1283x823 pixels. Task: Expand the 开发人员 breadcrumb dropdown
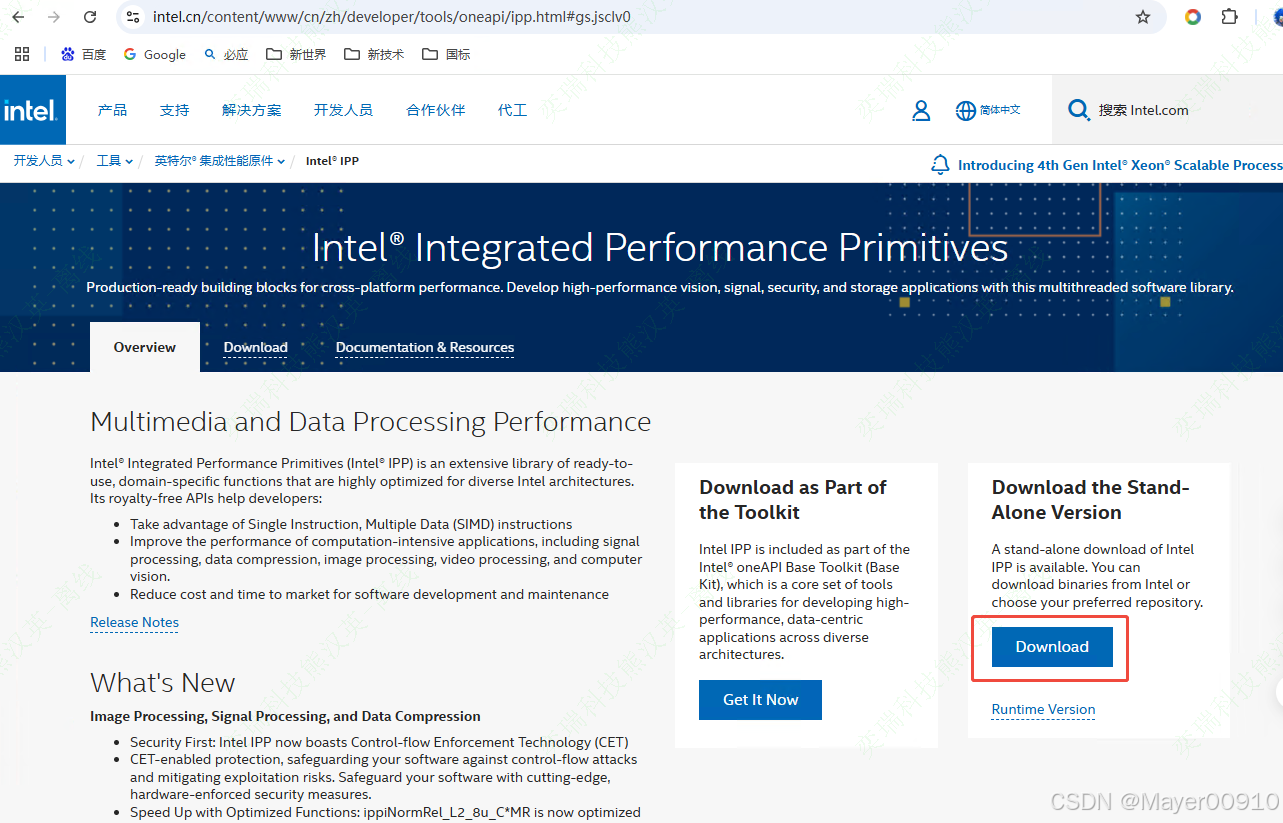click(x=38, y=160)
